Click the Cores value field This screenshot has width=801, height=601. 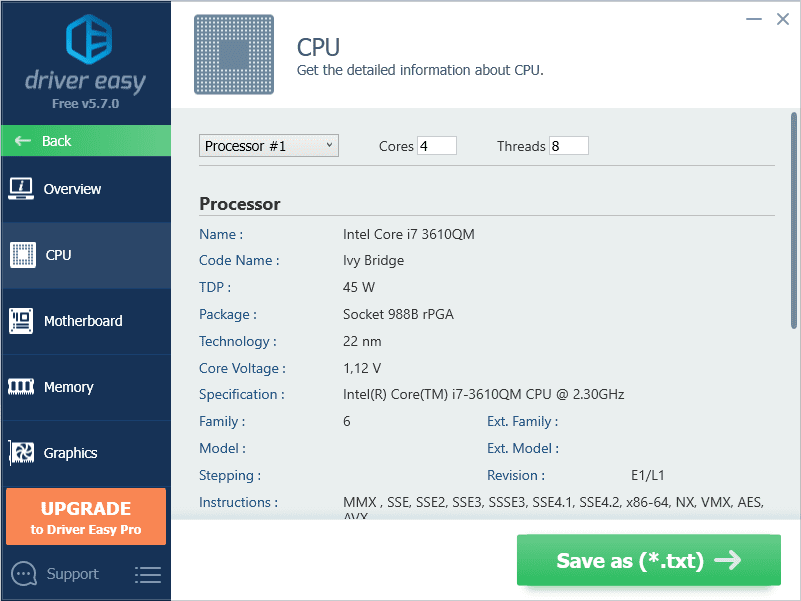click(x=437, y=146)
